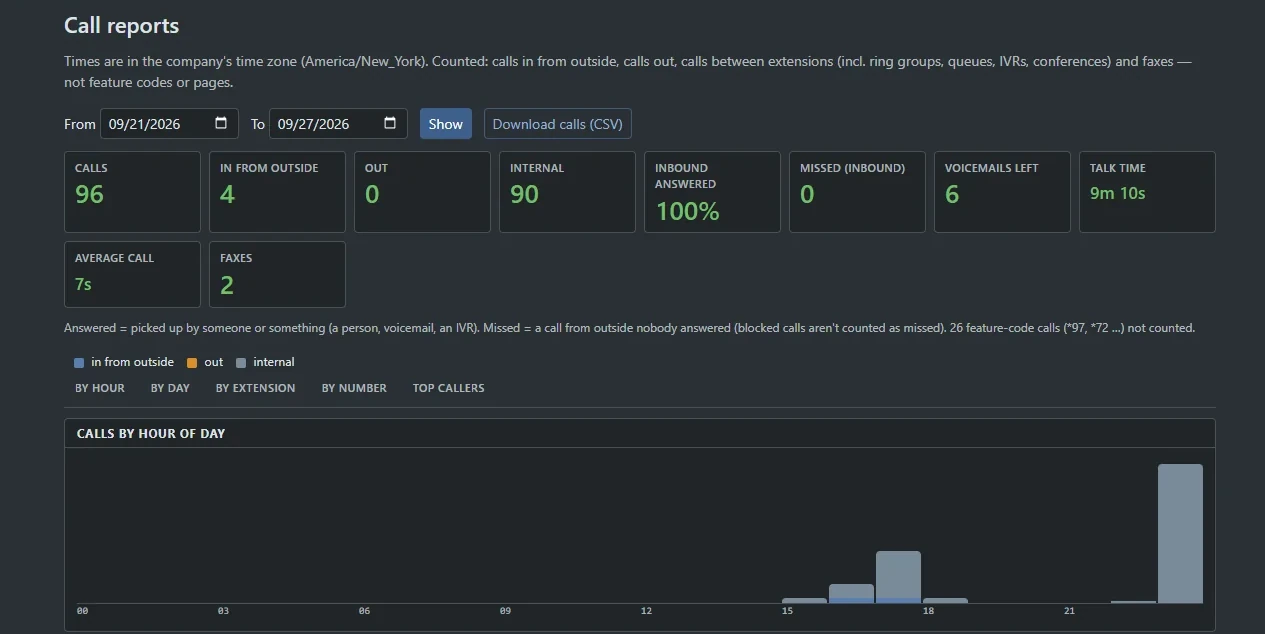
Task: Open calendar picker in From date field
Action: pyautogui.click(x=221, y=123)
